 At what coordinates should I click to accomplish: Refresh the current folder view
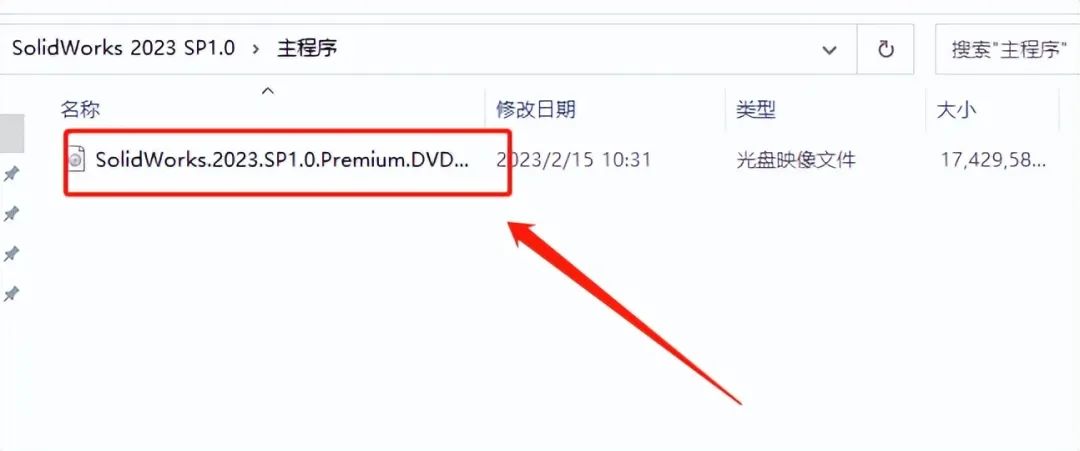click(885, 49)
